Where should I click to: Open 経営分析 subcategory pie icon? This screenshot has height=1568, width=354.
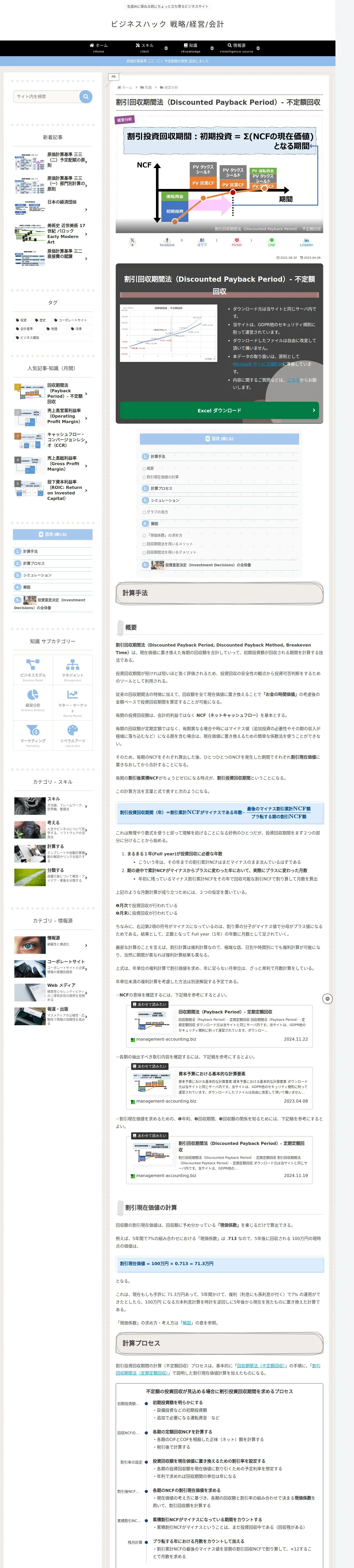pos(33,695)
